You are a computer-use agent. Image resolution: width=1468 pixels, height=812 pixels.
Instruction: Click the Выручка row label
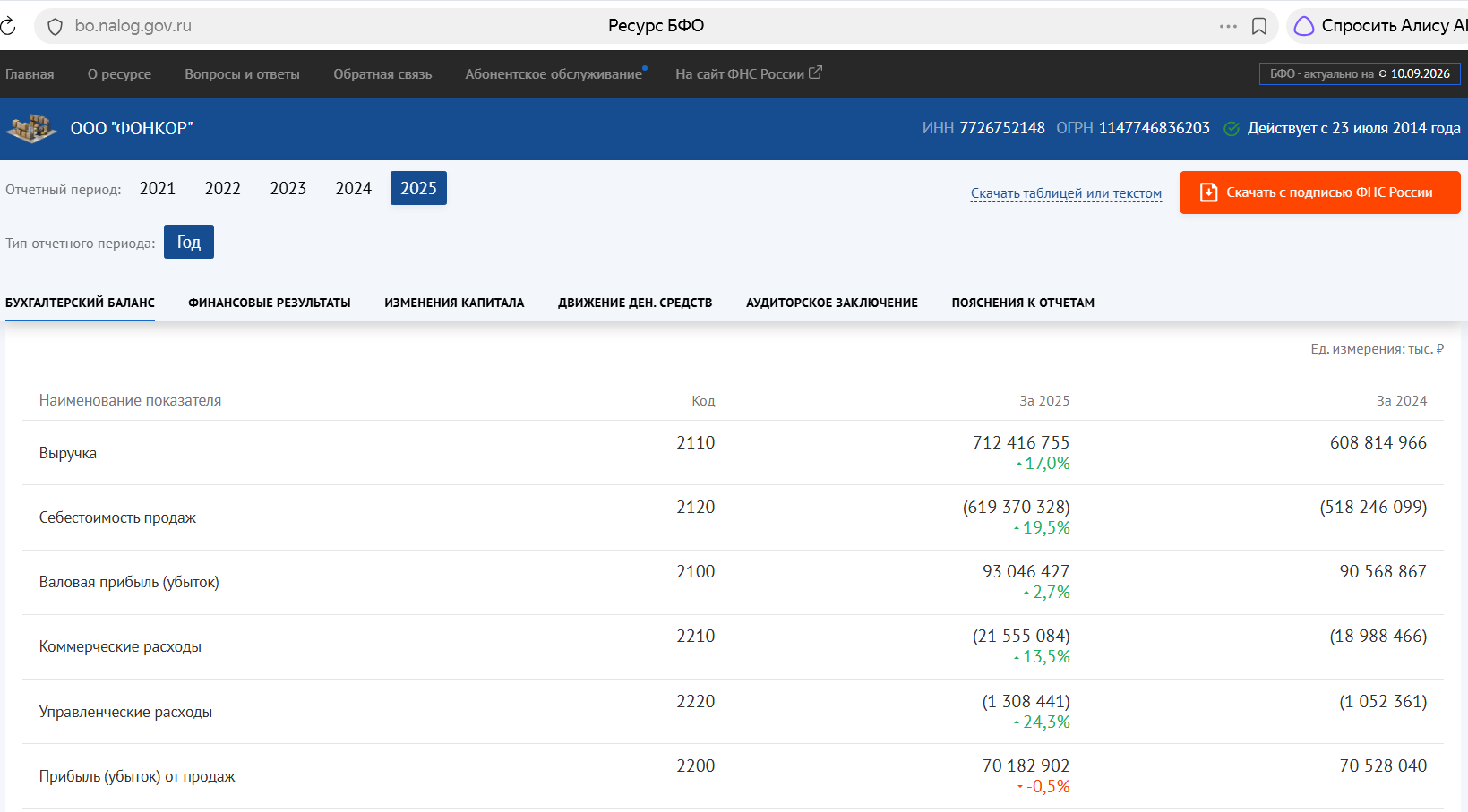point(68,453)
